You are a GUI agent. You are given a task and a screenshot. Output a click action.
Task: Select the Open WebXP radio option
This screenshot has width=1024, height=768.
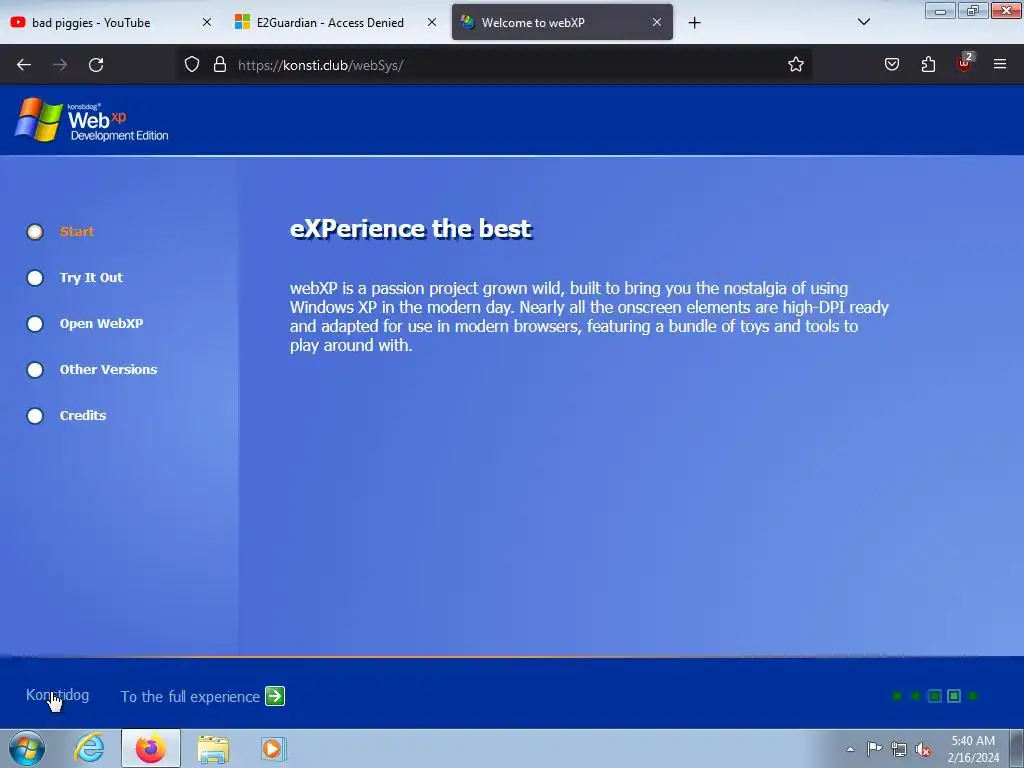pos(35,324)
